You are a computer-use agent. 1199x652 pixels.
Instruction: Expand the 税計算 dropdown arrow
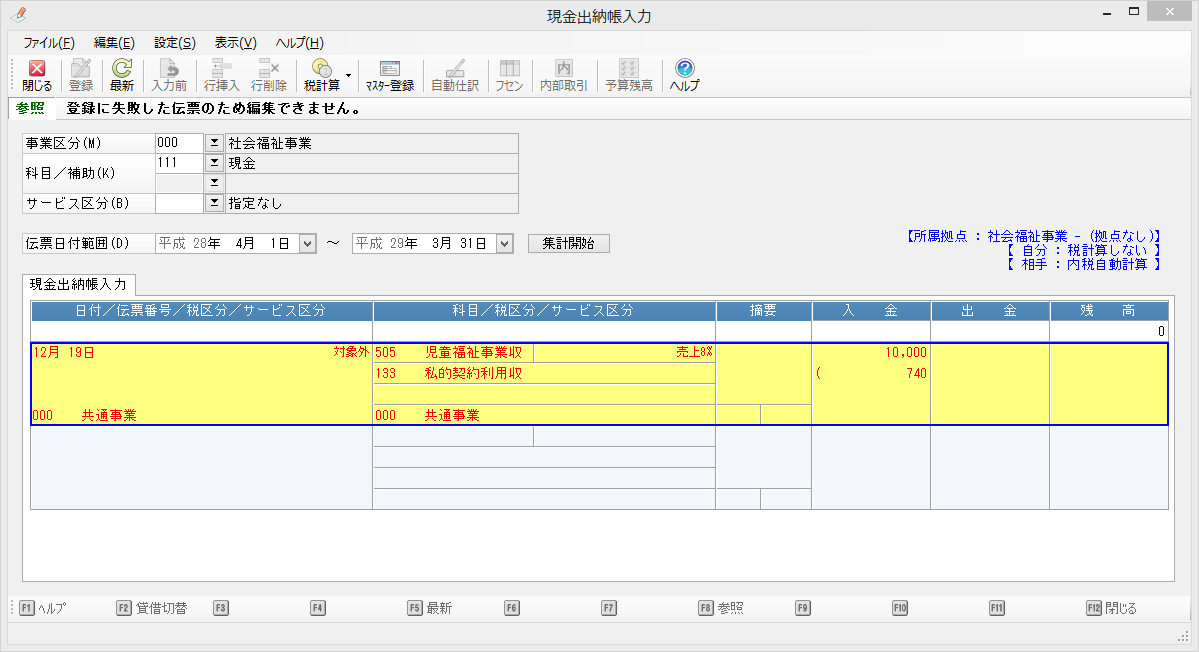coord(348,75)
